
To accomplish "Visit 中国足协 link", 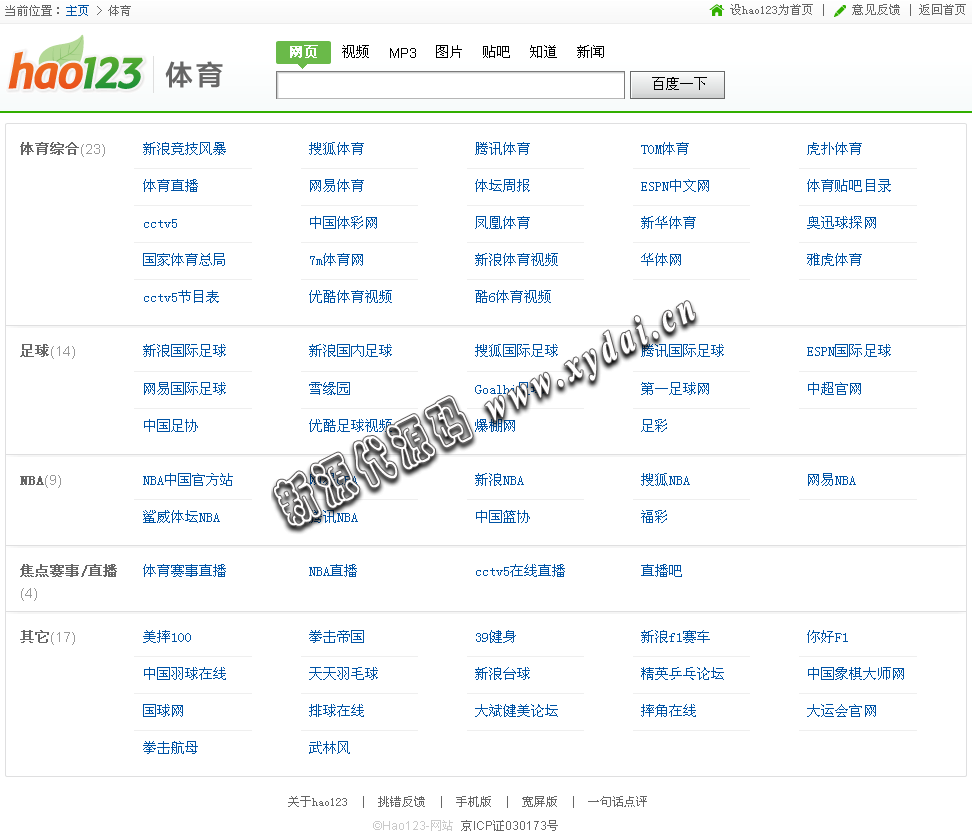I will pos(170,426).
